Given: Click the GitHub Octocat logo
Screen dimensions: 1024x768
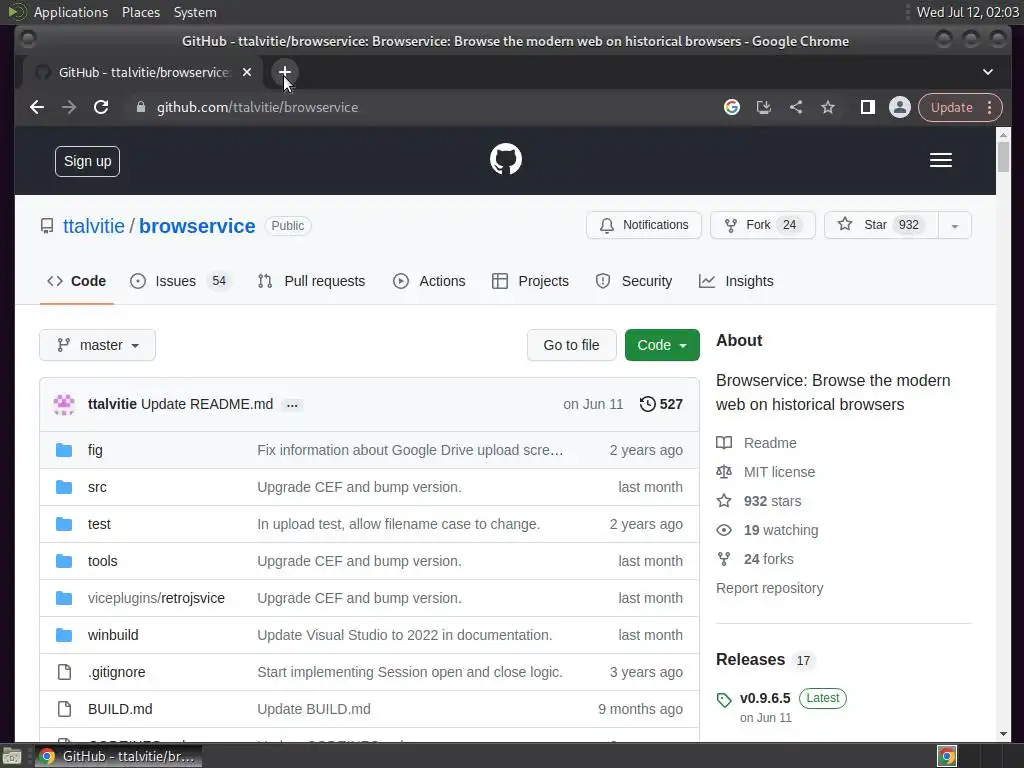Looking at the screenshot, I should pyautogui.click(x=505, y=159).
